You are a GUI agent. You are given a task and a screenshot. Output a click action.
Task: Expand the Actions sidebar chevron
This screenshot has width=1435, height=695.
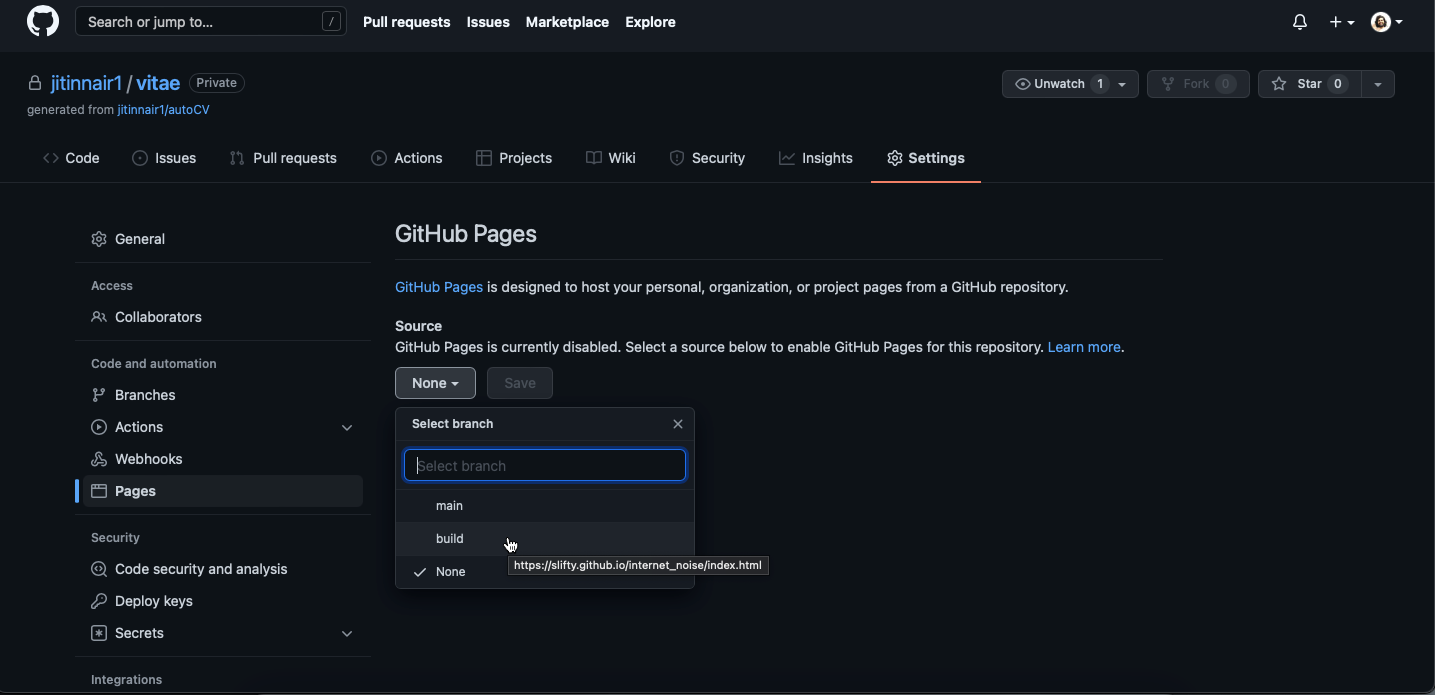[347, 428]
